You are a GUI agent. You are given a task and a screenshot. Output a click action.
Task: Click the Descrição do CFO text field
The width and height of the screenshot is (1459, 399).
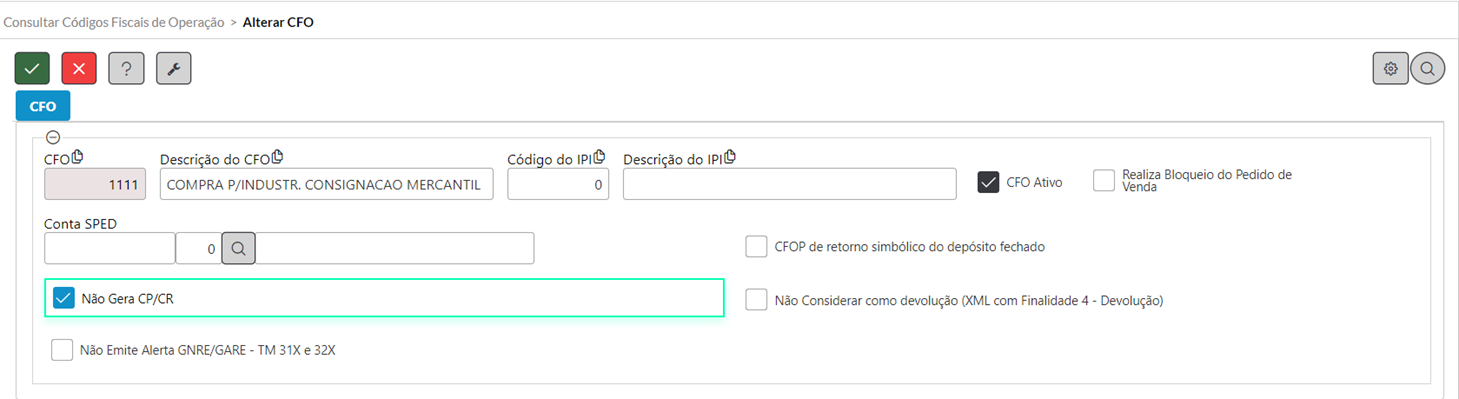(x=326, y=184)
